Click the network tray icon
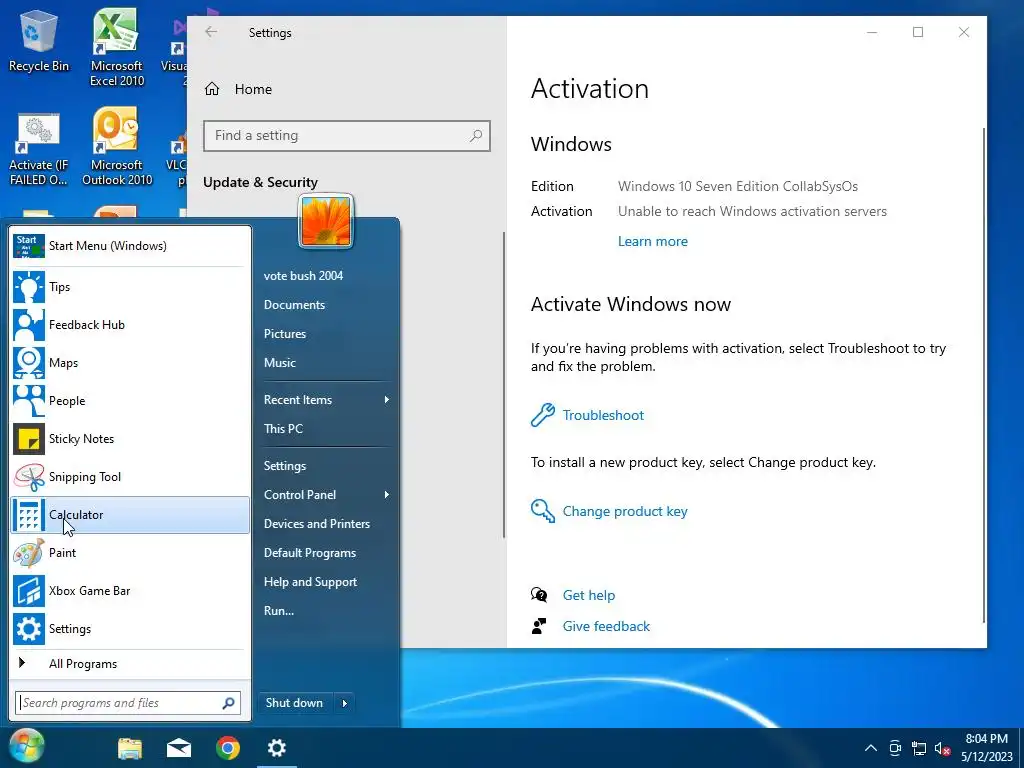The image size is (1024, 768). 919,748
